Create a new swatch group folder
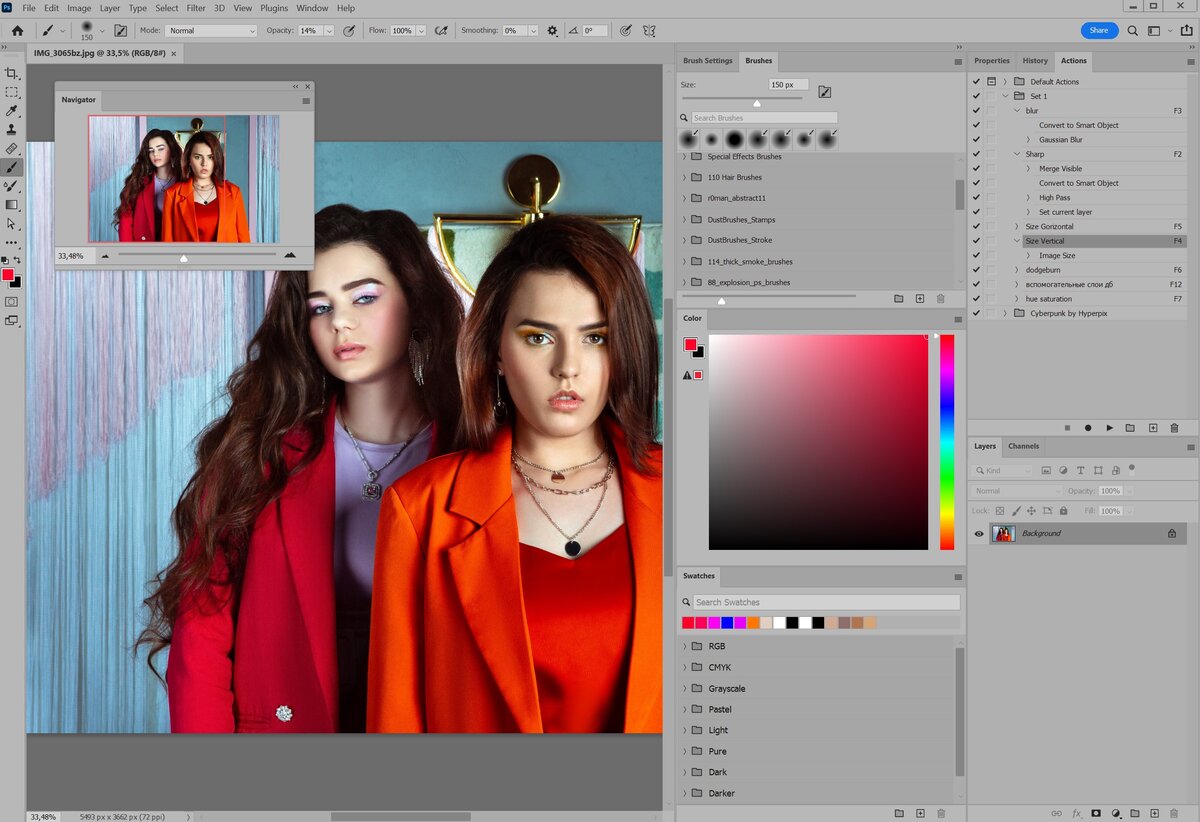The width and height of the screenshot is (1200, 822). [x=898, y=814]
